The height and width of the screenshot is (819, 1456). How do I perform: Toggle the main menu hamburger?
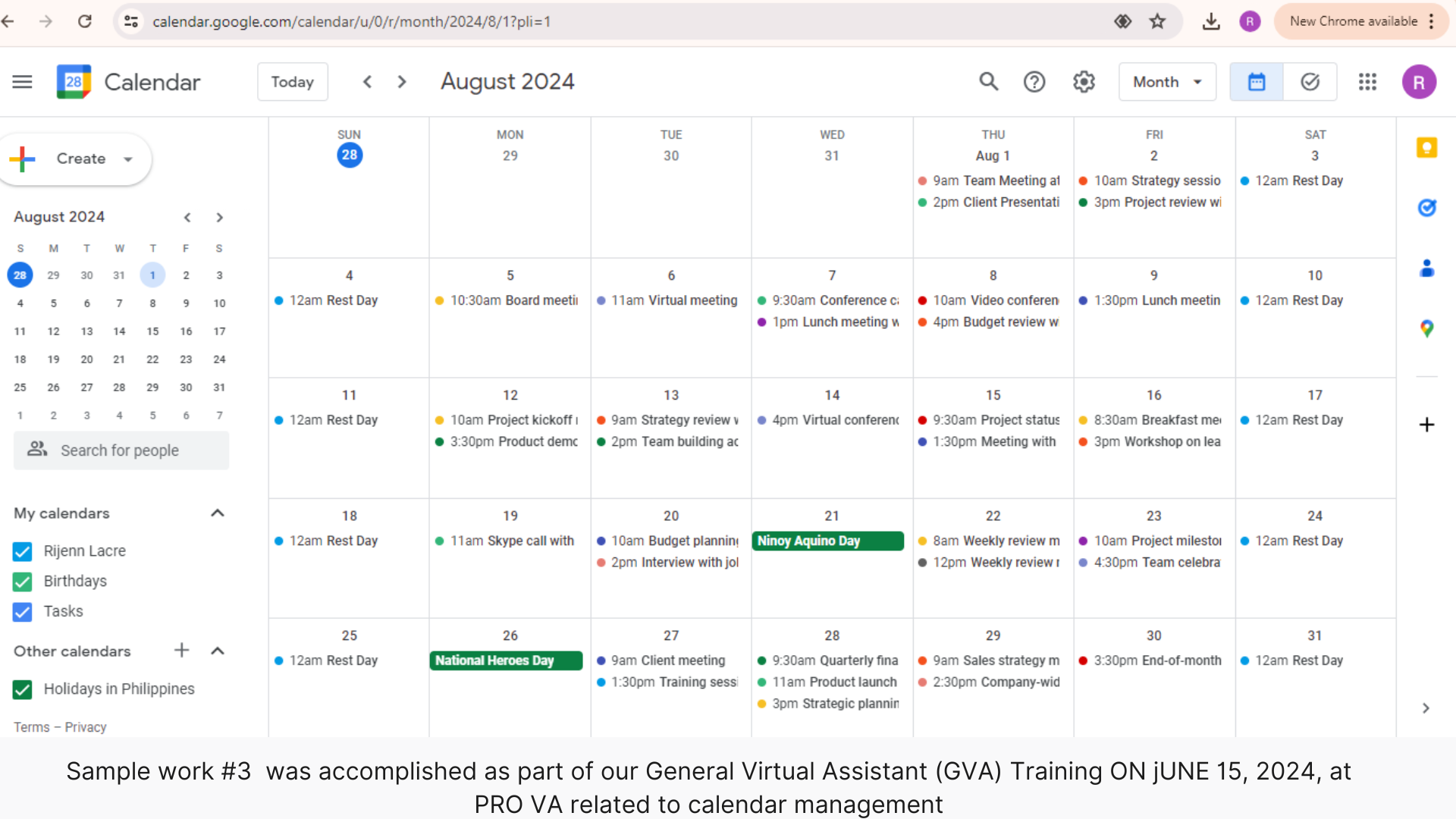[22, 81]
